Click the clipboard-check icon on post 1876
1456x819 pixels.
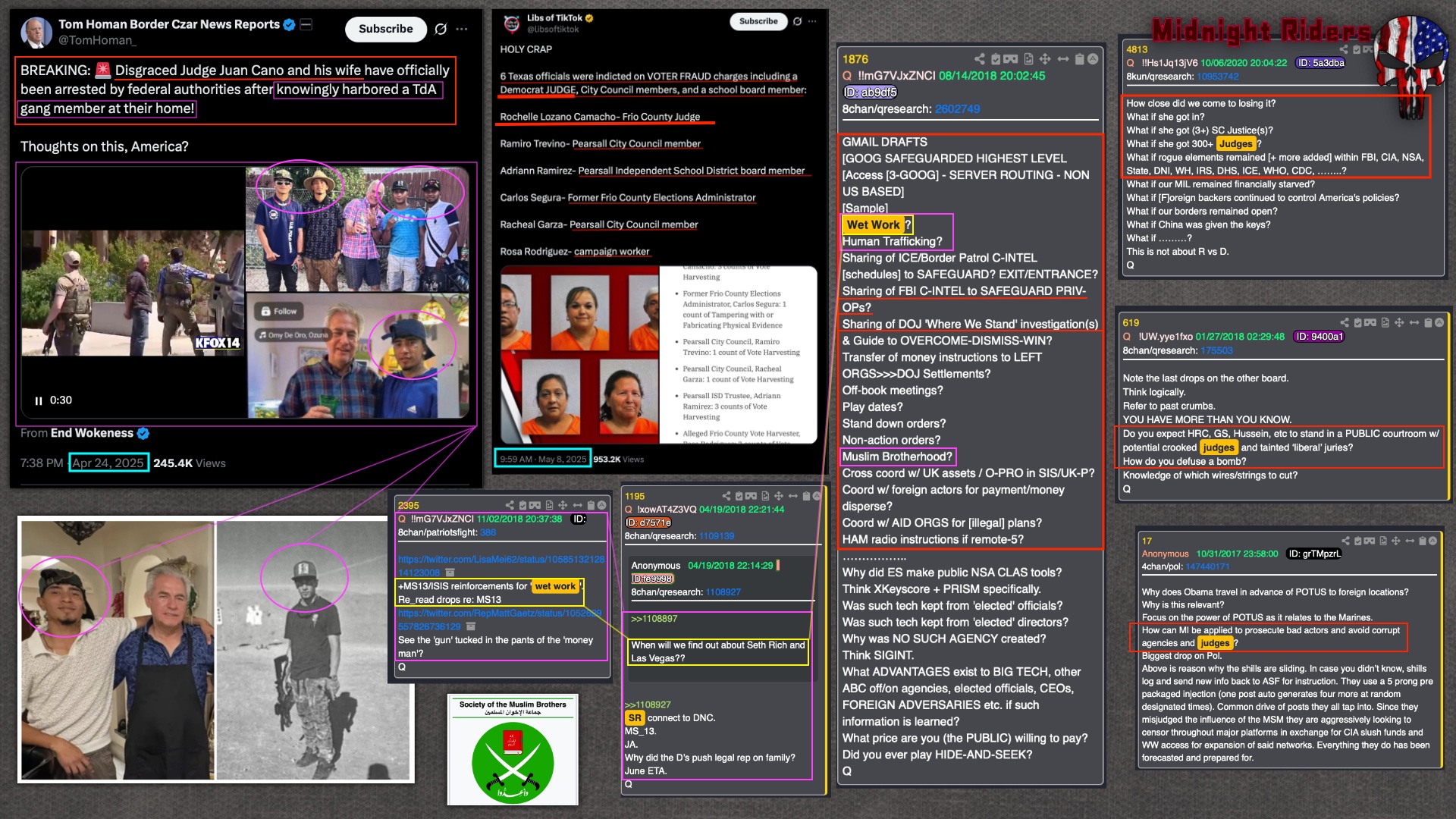(x=996, y=59)
